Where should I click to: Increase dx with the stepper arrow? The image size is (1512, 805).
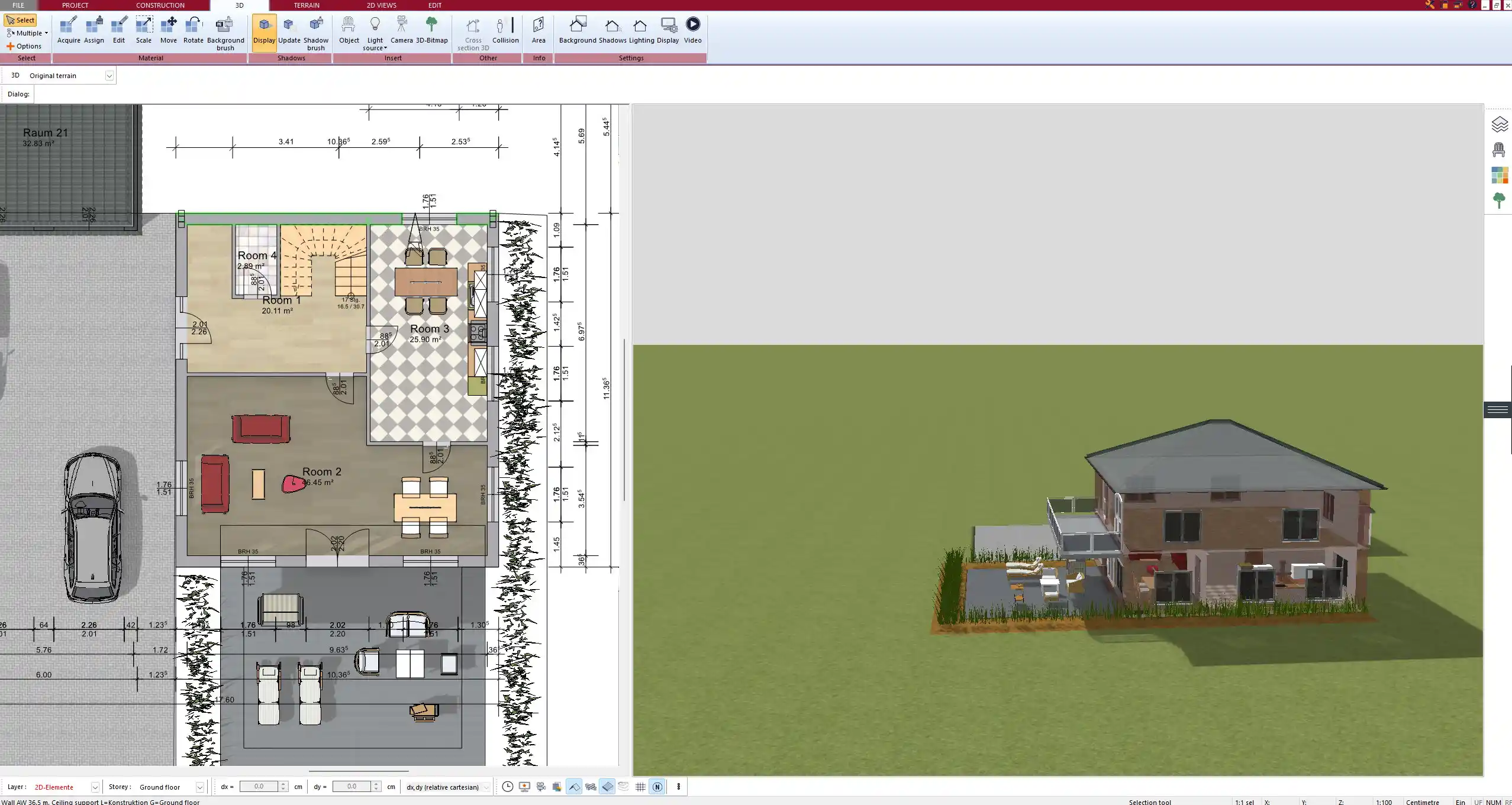point(284,784)
